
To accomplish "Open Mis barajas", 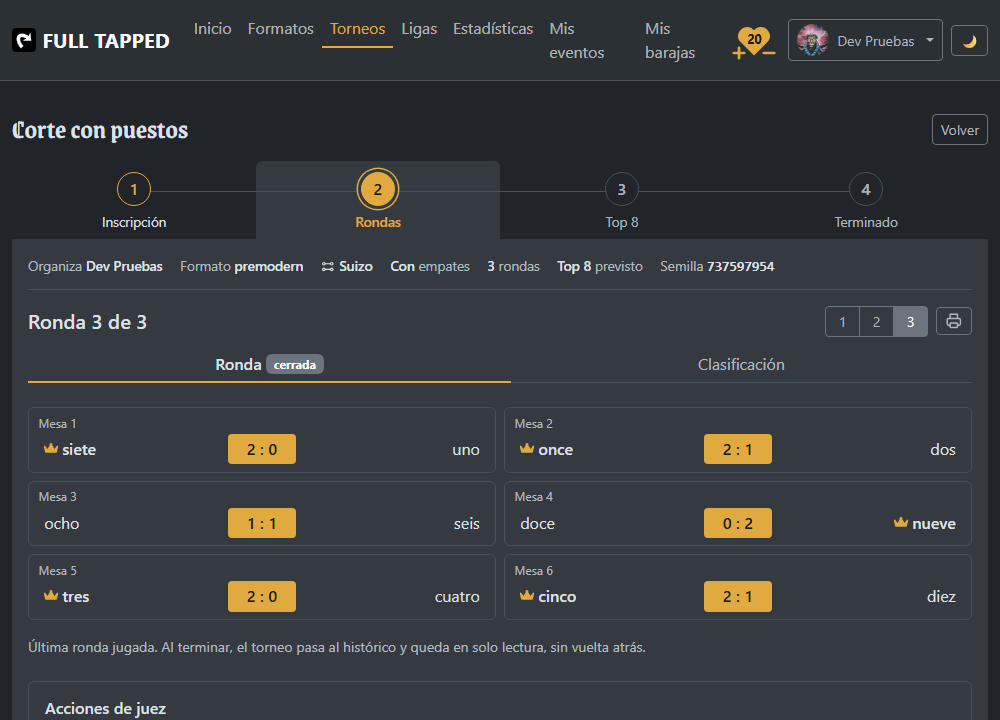I will click(670, 41).
